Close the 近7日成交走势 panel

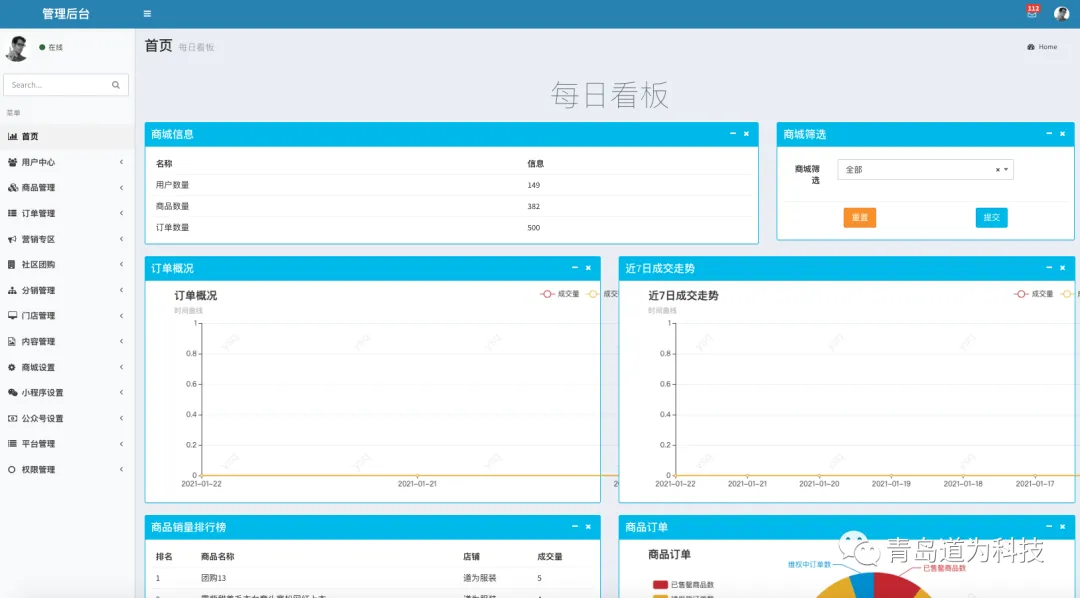coord(1063,268)
